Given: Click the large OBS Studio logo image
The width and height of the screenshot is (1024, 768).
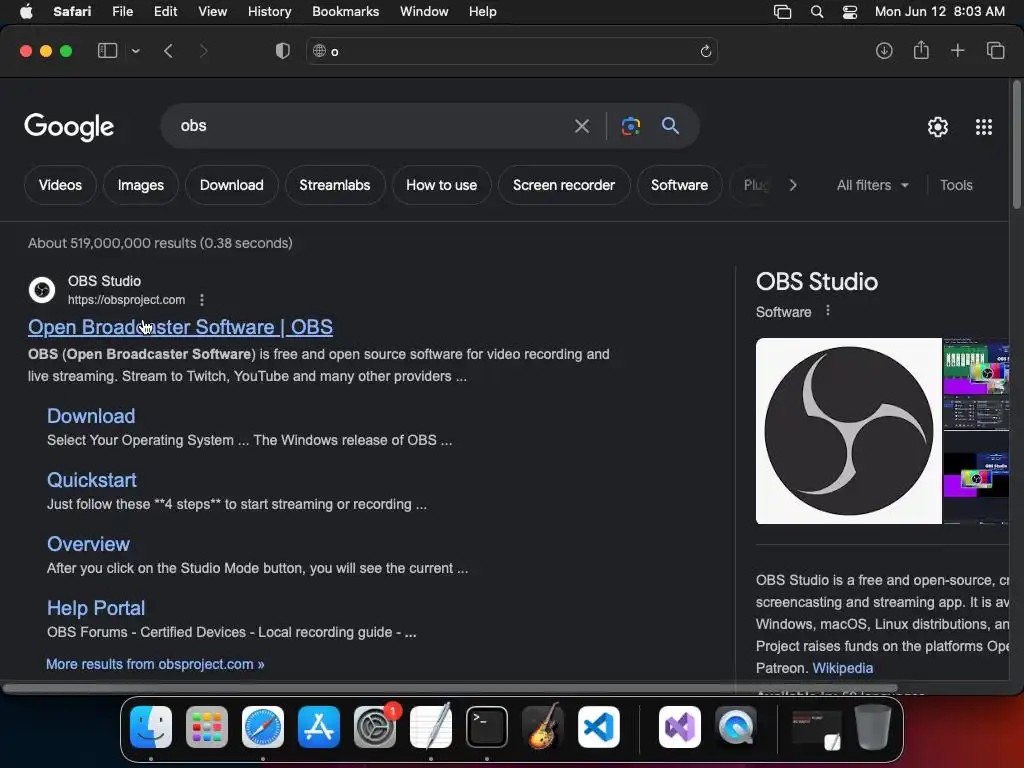Looking at the screenshot, I should [x=848, y=431].
